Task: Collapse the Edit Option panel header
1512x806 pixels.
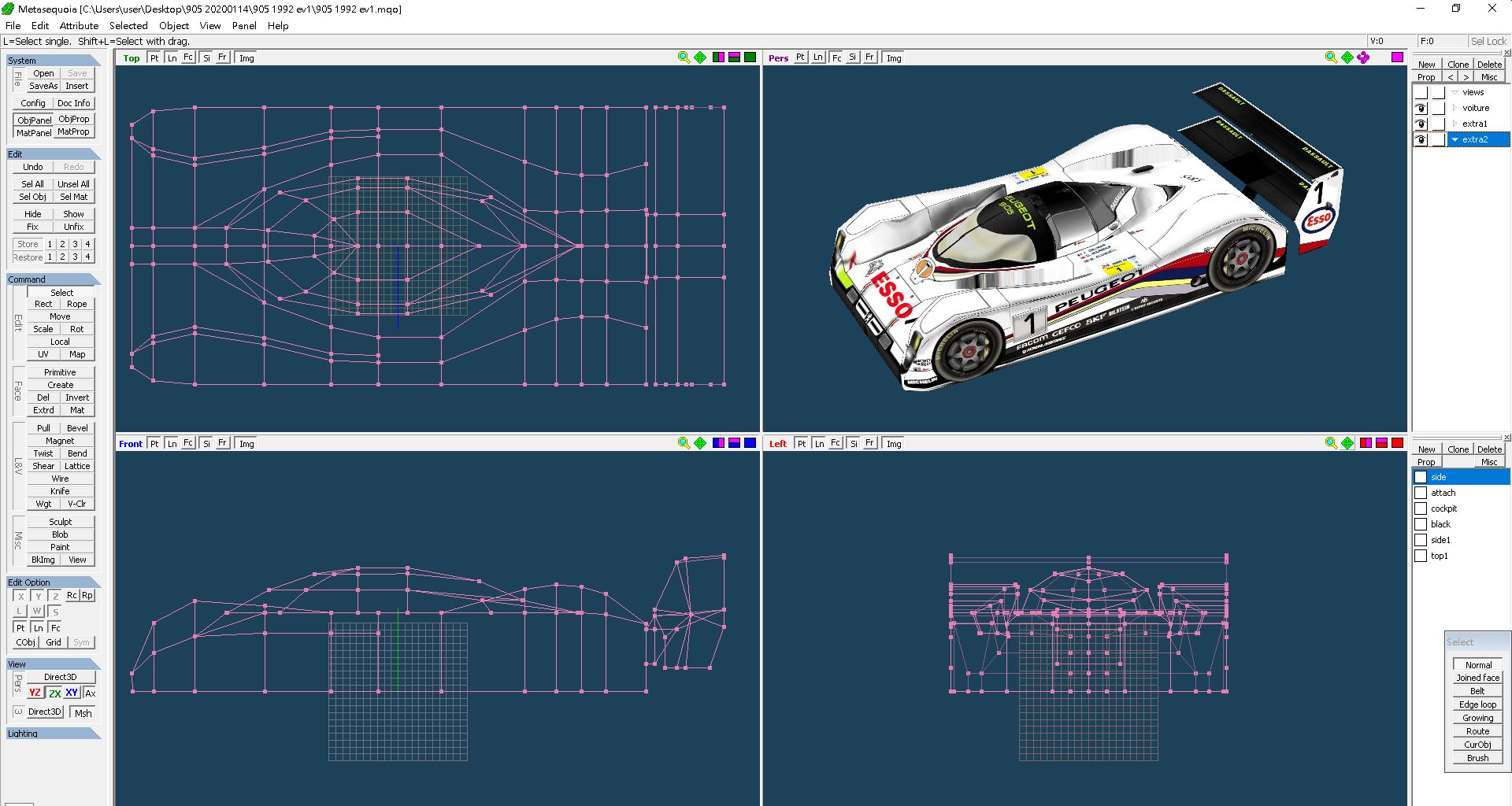Action: pos(53,582)
